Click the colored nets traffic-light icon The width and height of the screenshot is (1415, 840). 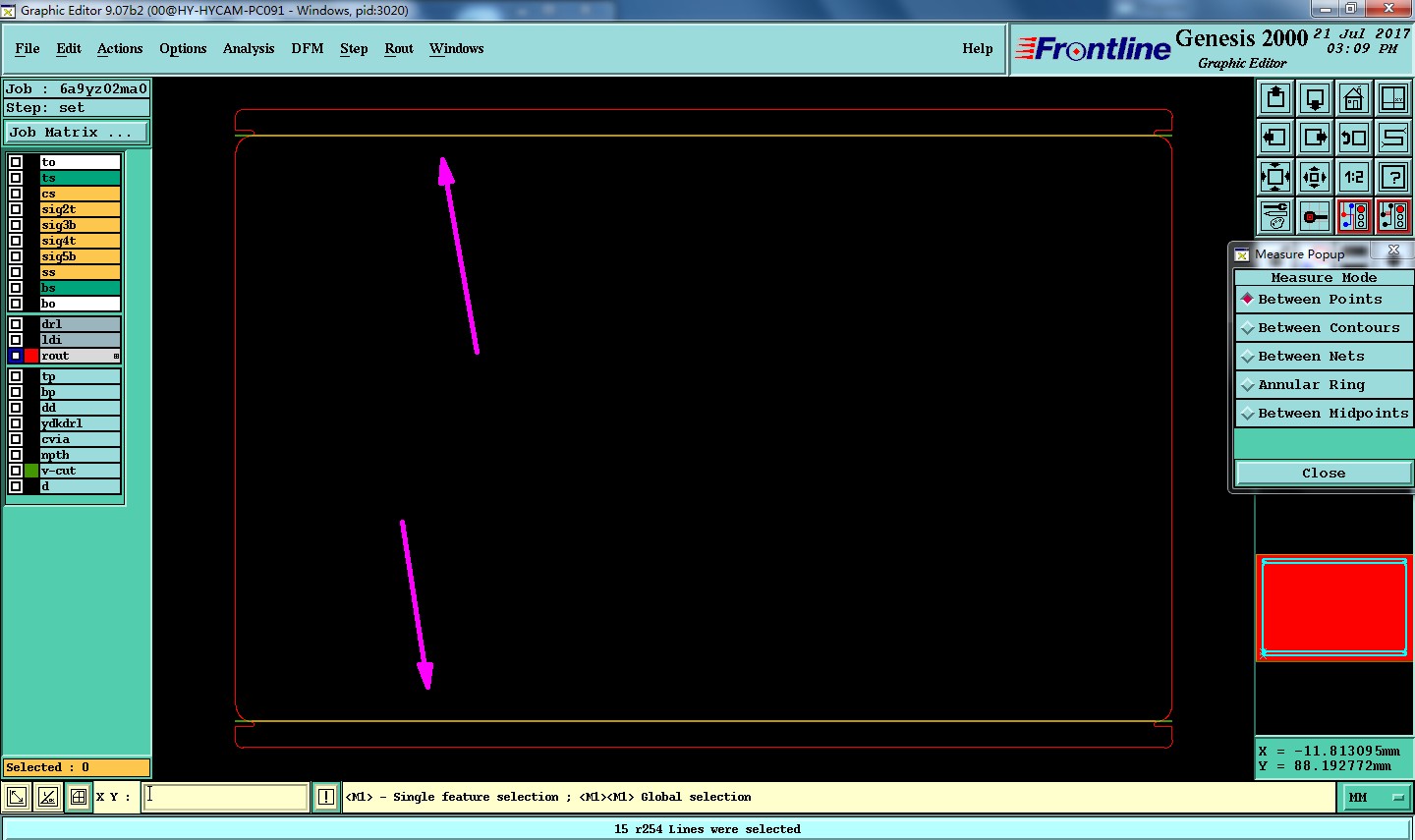point(1354,216)
